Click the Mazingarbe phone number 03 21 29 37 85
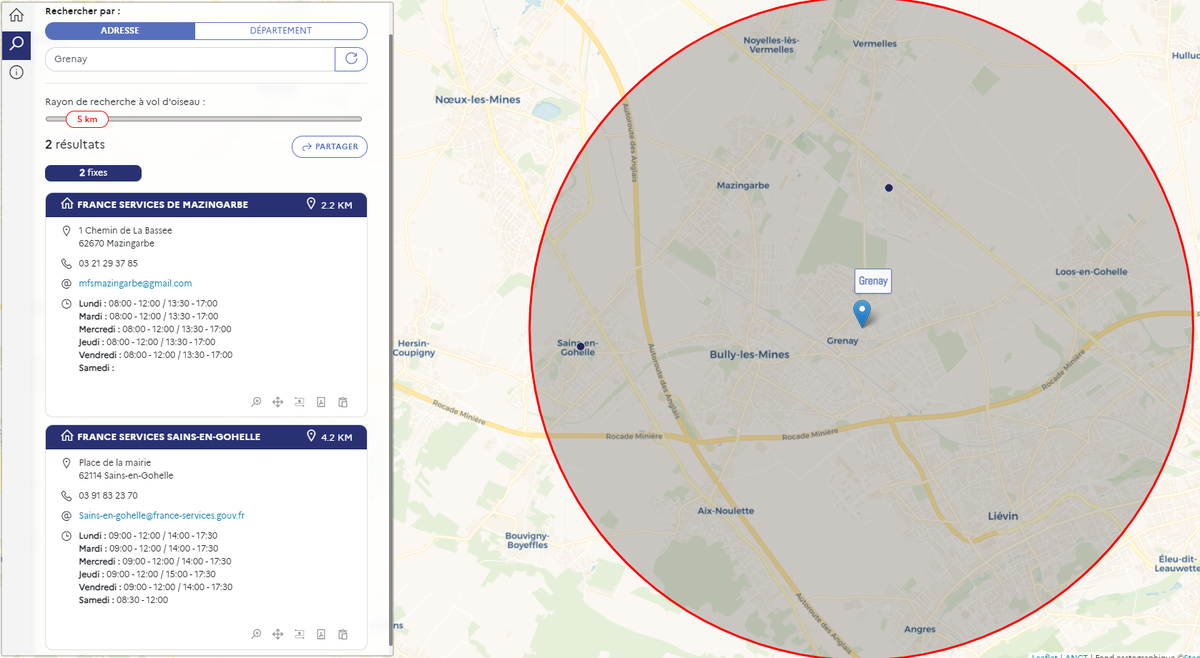The image size is (1200, 658). (x=108, y=263)
